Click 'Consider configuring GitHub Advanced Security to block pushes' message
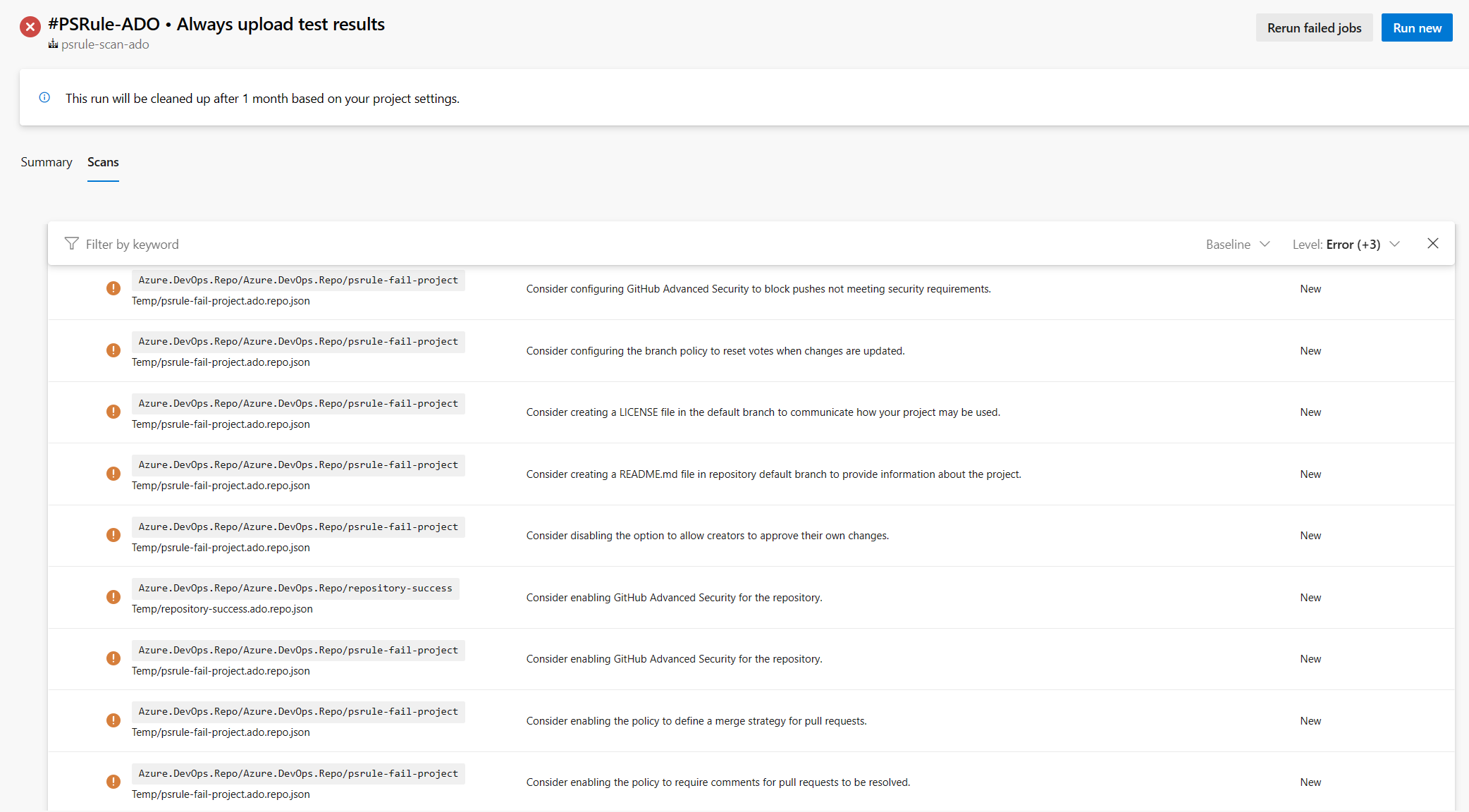The image size is (1469, 812). [x=758, y=289]
